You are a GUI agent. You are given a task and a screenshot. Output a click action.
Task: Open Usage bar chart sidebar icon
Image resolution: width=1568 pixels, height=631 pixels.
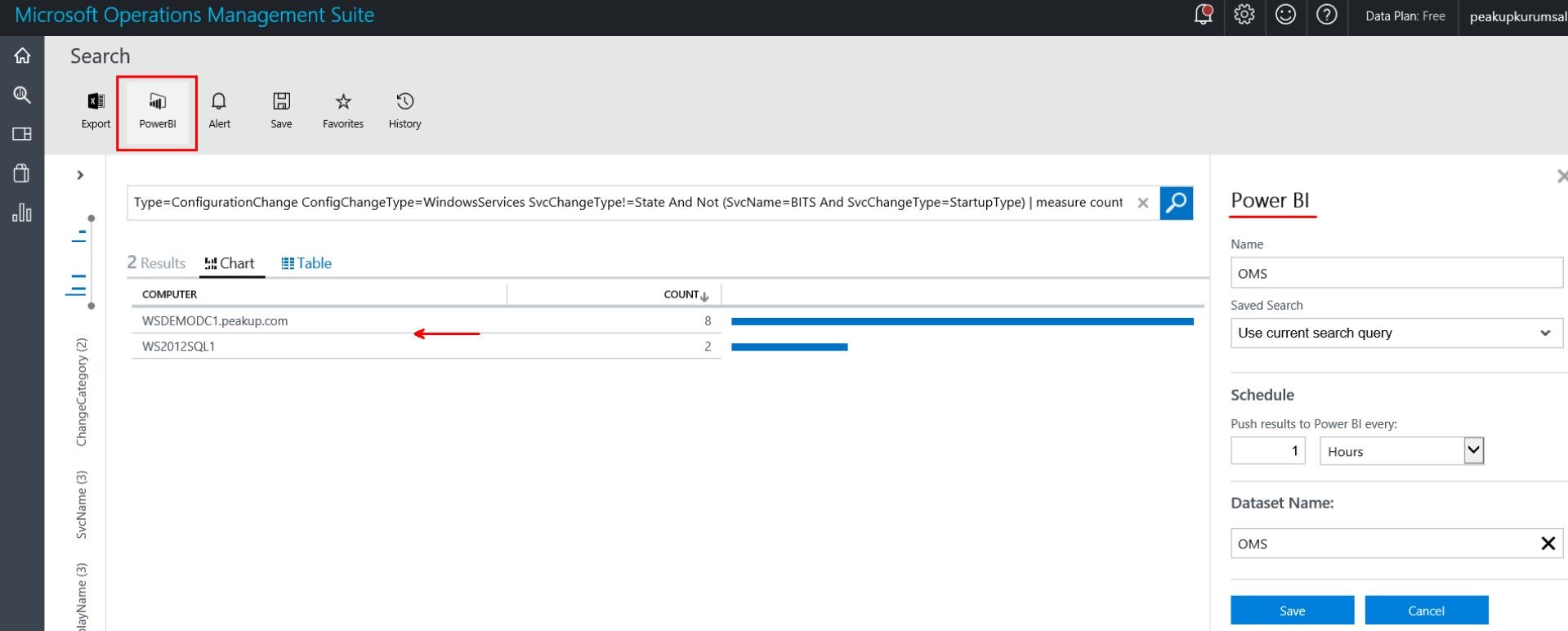(22, 213)
